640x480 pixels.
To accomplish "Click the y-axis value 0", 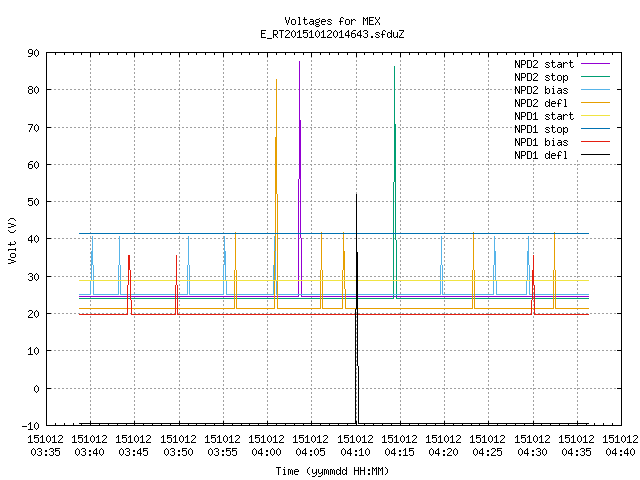I will (x=36, y=389).
